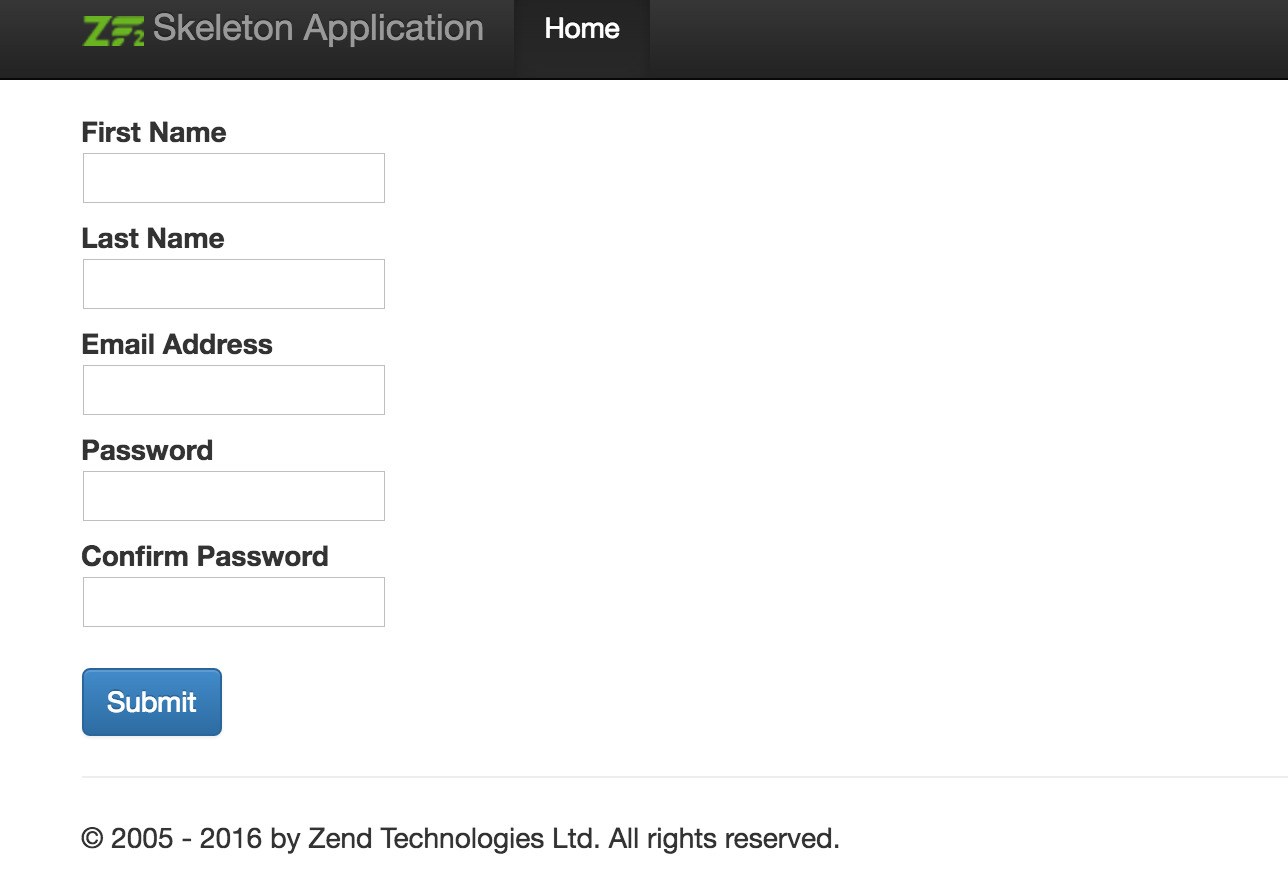Click the green Zend emblem in header
The width and height of the screenshot is (1288, 882).
click(113, 29)
